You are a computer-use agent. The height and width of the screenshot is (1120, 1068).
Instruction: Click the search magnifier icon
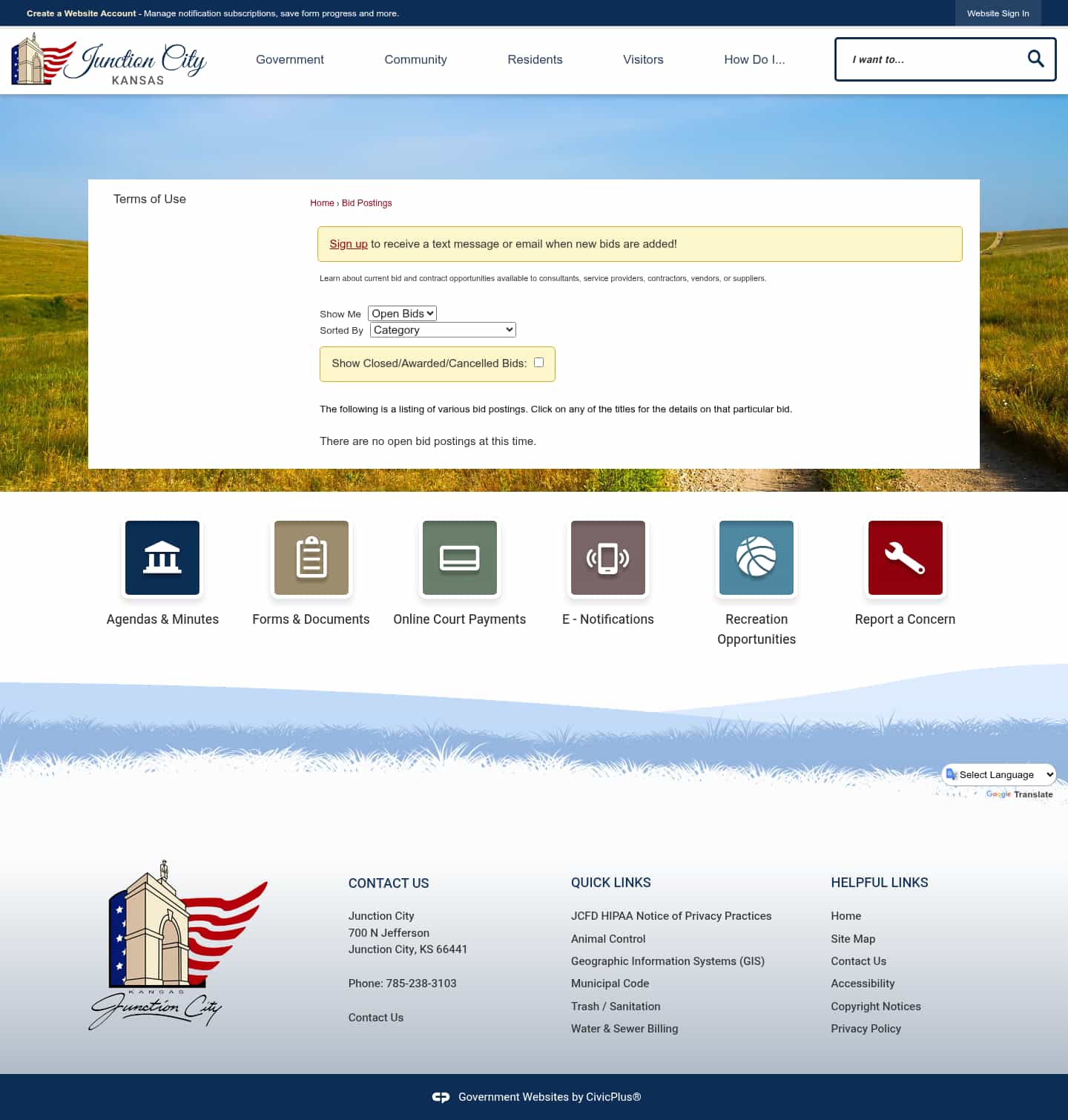coord(1035,59)
